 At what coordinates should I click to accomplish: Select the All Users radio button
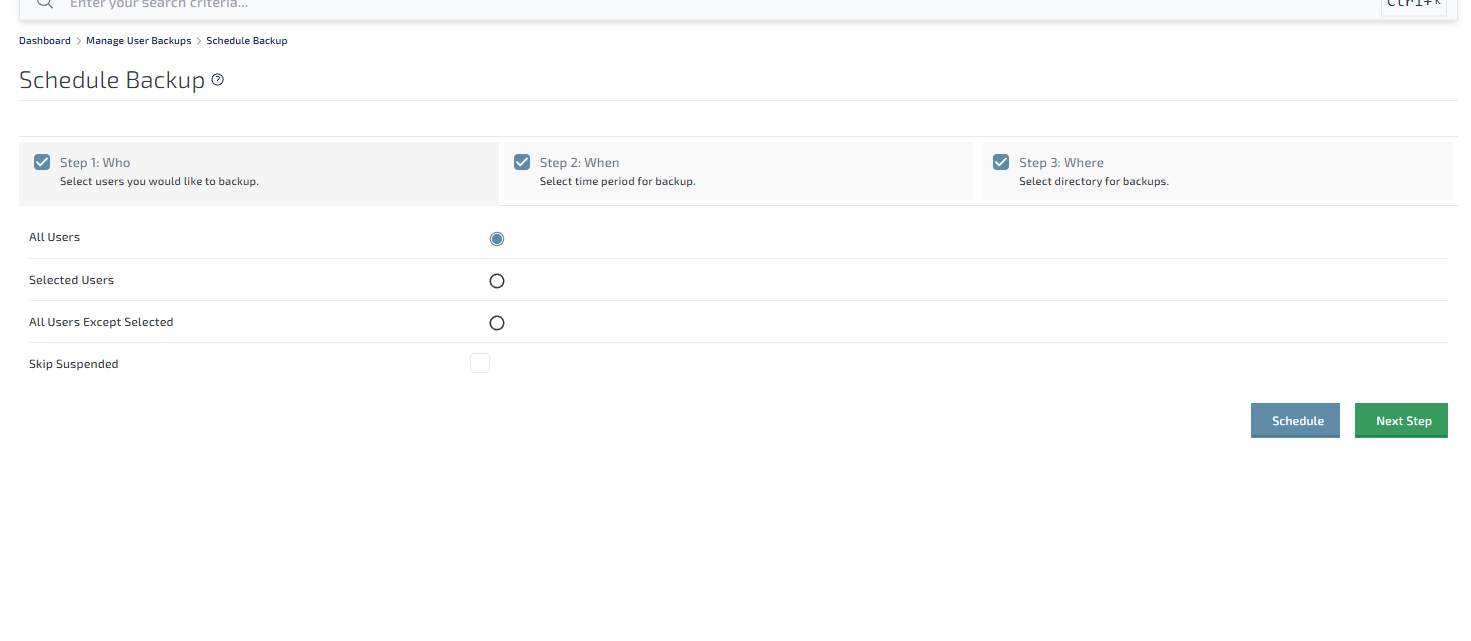click(497, 239)
